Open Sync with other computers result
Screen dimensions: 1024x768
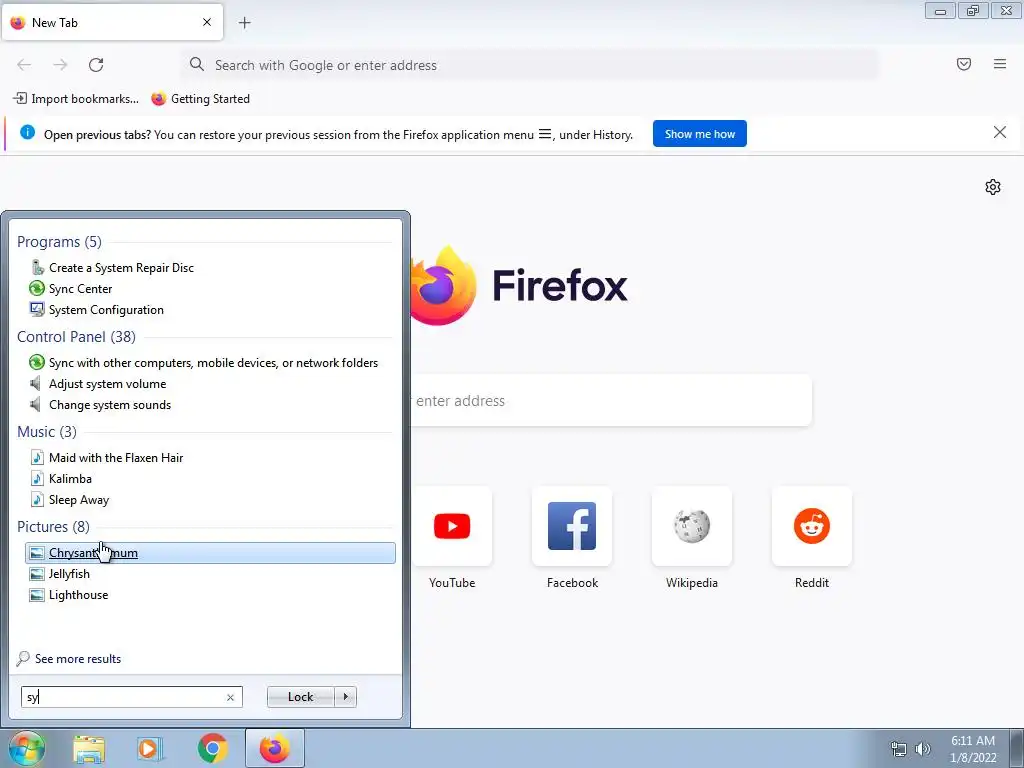(210, 362)
